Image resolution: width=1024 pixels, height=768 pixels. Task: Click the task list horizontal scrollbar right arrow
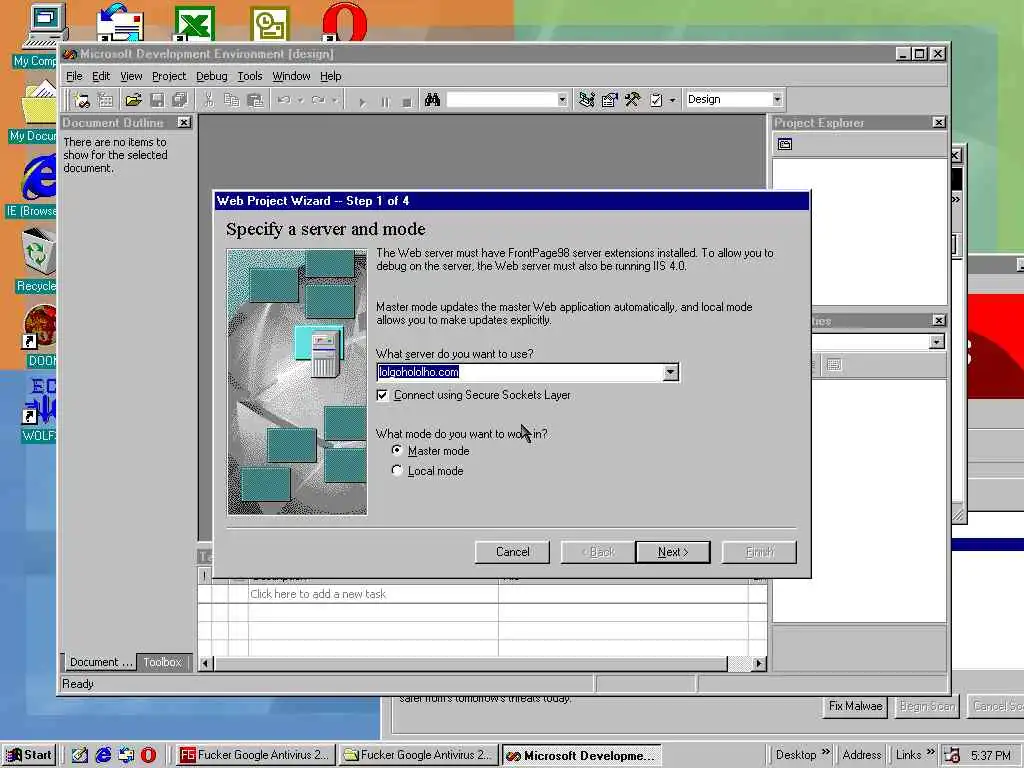[759, 664]
